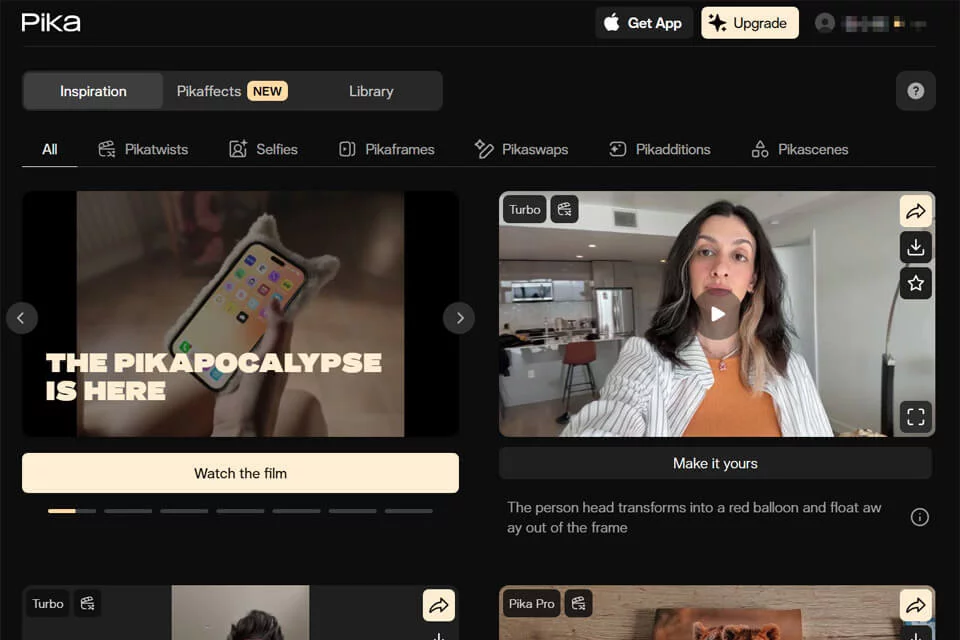Share the red balloon video
This screenshot has width=960, height=640.
(x=915, y=211)
